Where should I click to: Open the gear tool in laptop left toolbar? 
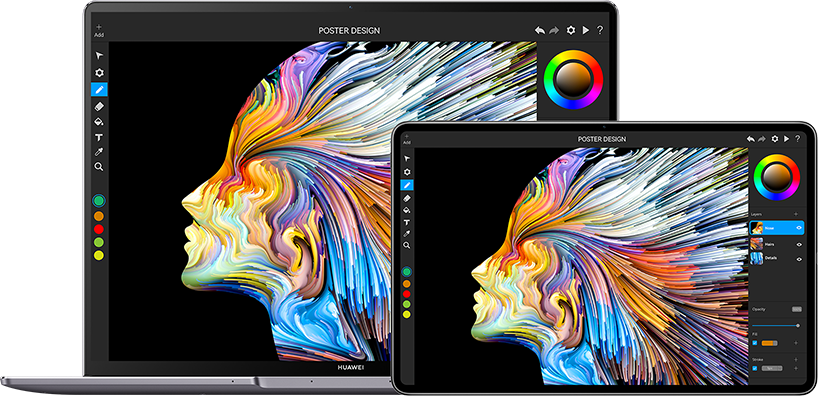tap(99, 73)
